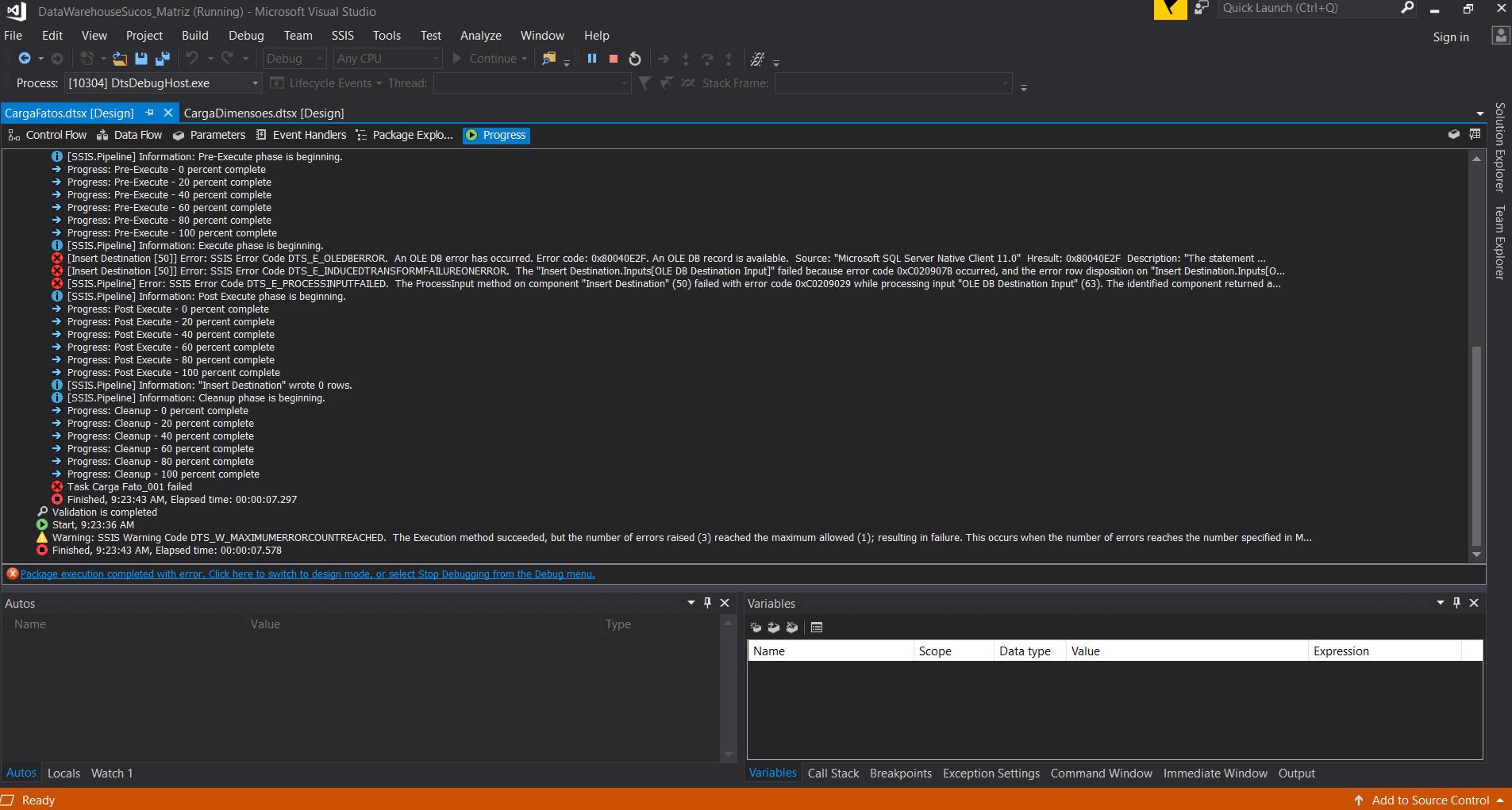Switch to the CargaDimensoes.dtsx design tab

(x=264, y=113)
